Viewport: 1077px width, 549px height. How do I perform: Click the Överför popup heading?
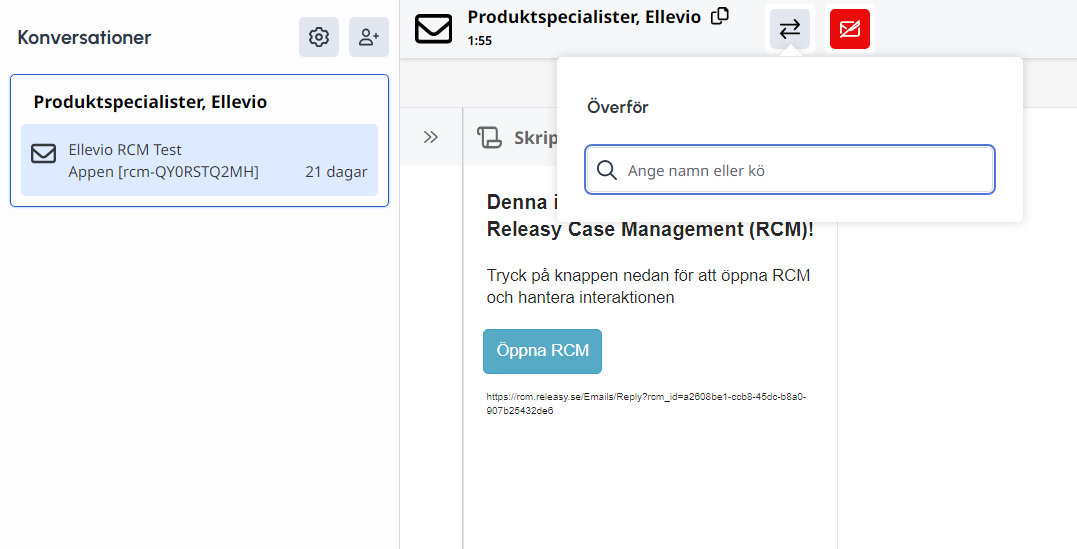click(x=617, y=107)
